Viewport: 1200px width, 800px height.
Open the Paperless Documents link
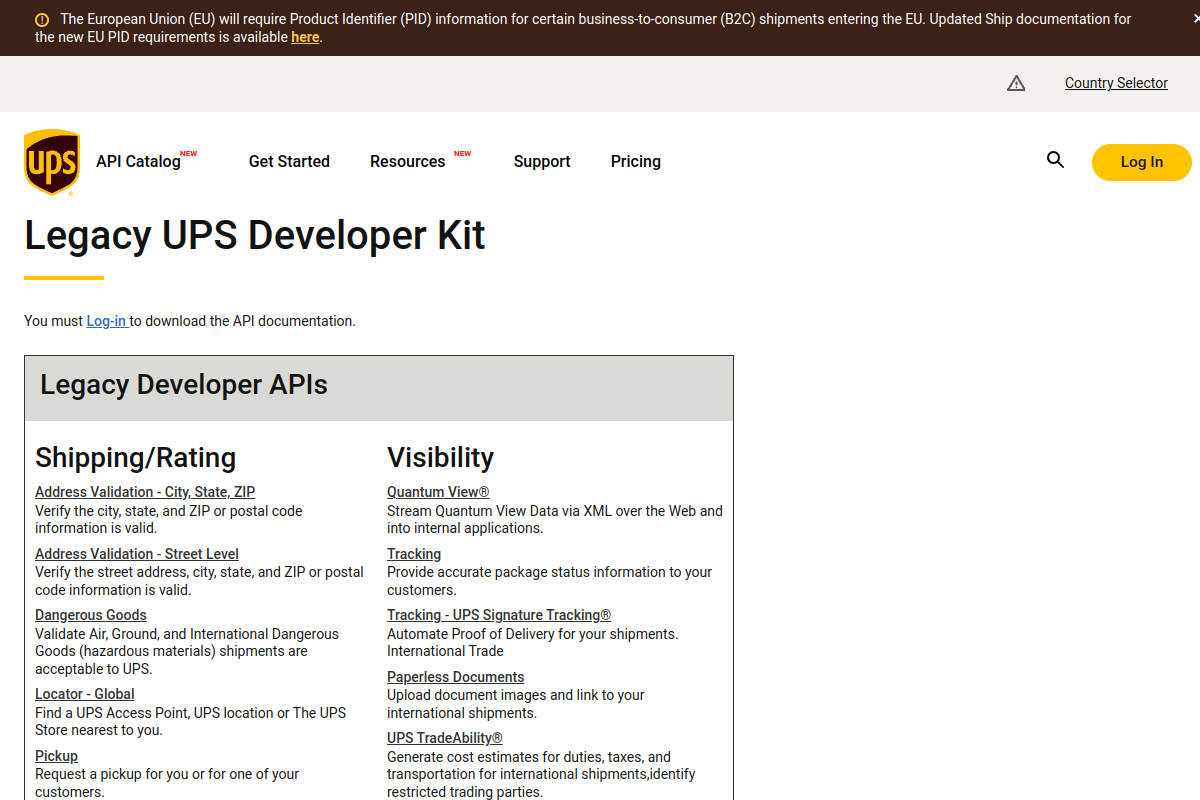(456, 677)
